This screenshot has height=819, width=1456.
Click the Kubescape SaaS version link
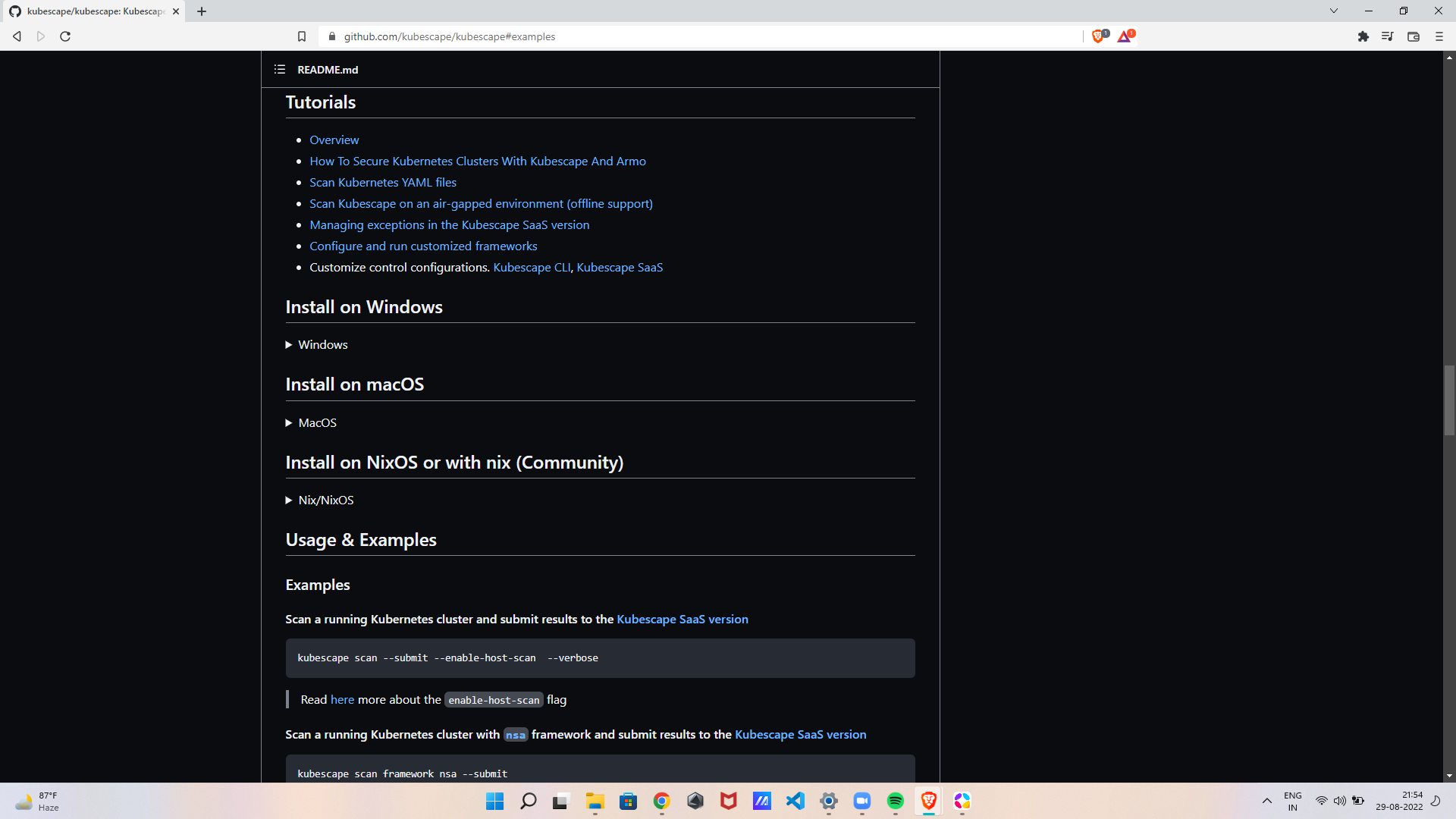(682, 619)
